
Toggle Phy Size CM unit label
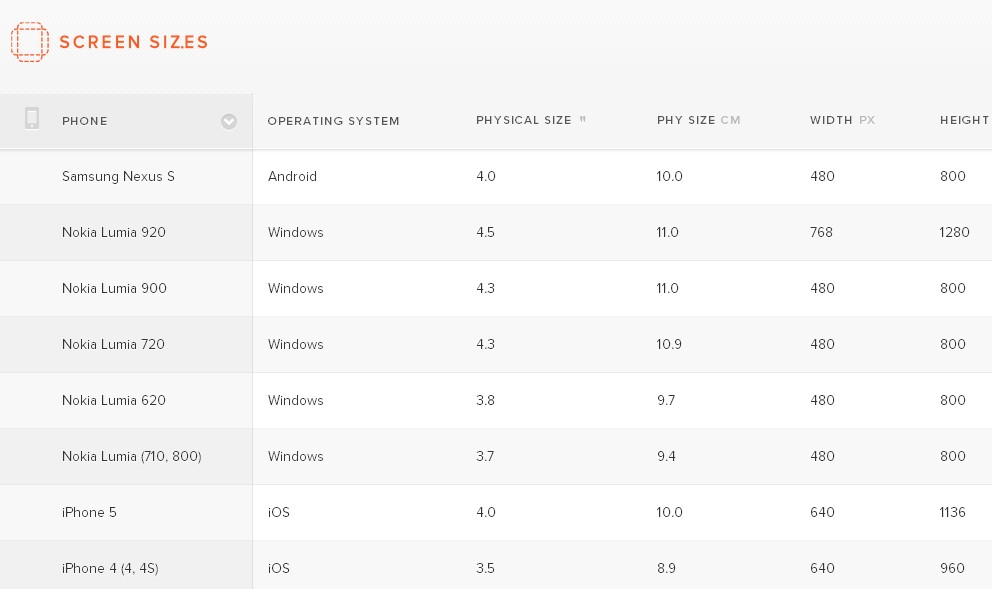[730, 120]
